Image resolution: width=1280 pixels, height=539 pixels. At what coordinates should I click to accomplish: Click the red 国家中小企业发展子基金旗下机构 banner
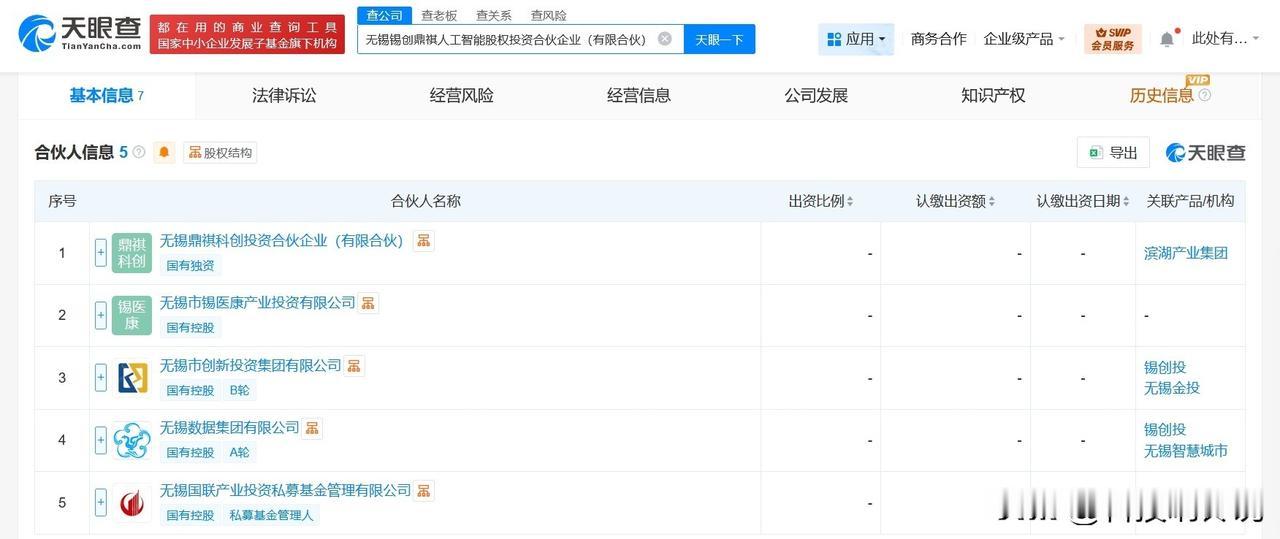point(247,34)
